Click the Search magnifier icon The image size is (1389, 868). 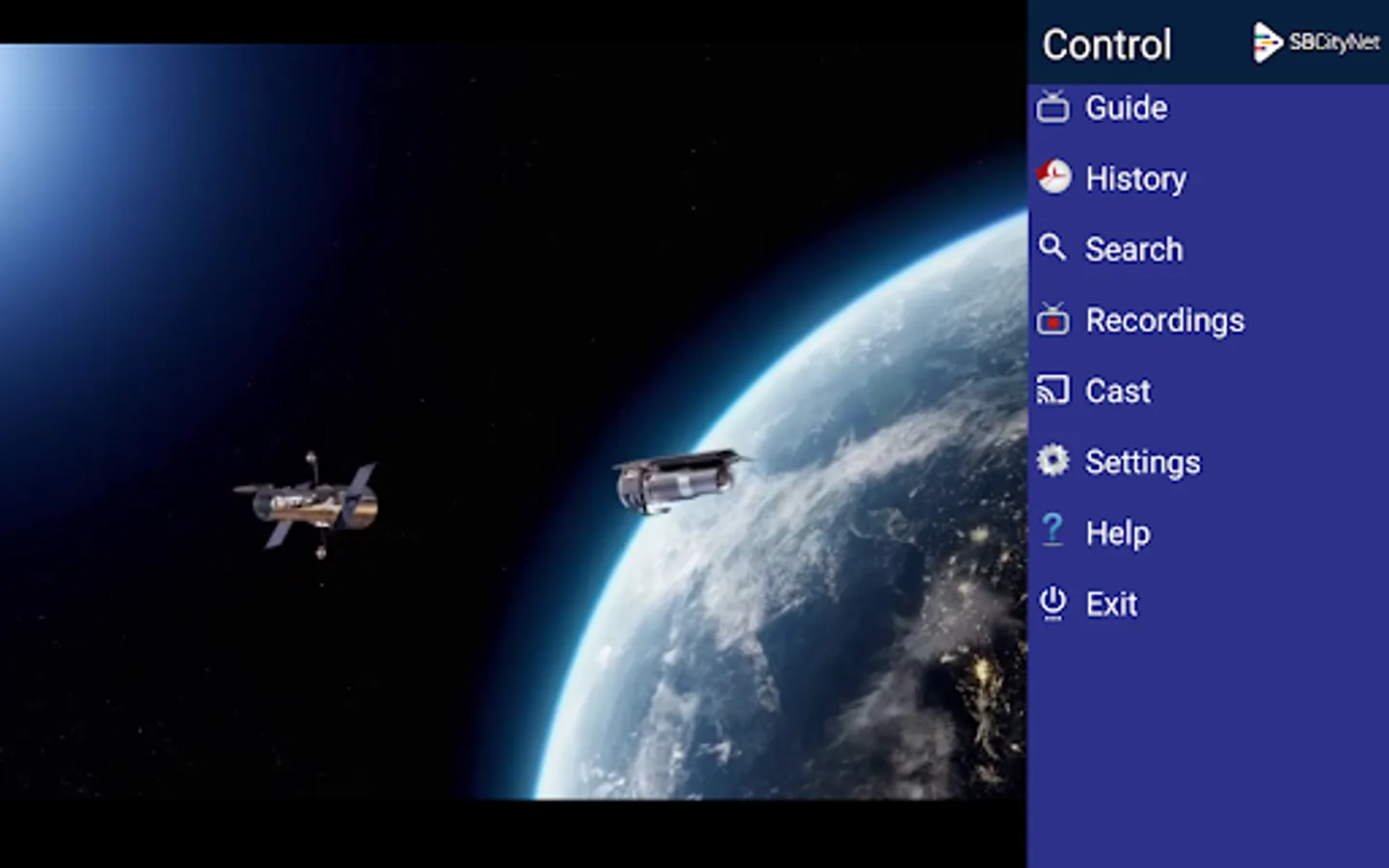[1052, 248]
